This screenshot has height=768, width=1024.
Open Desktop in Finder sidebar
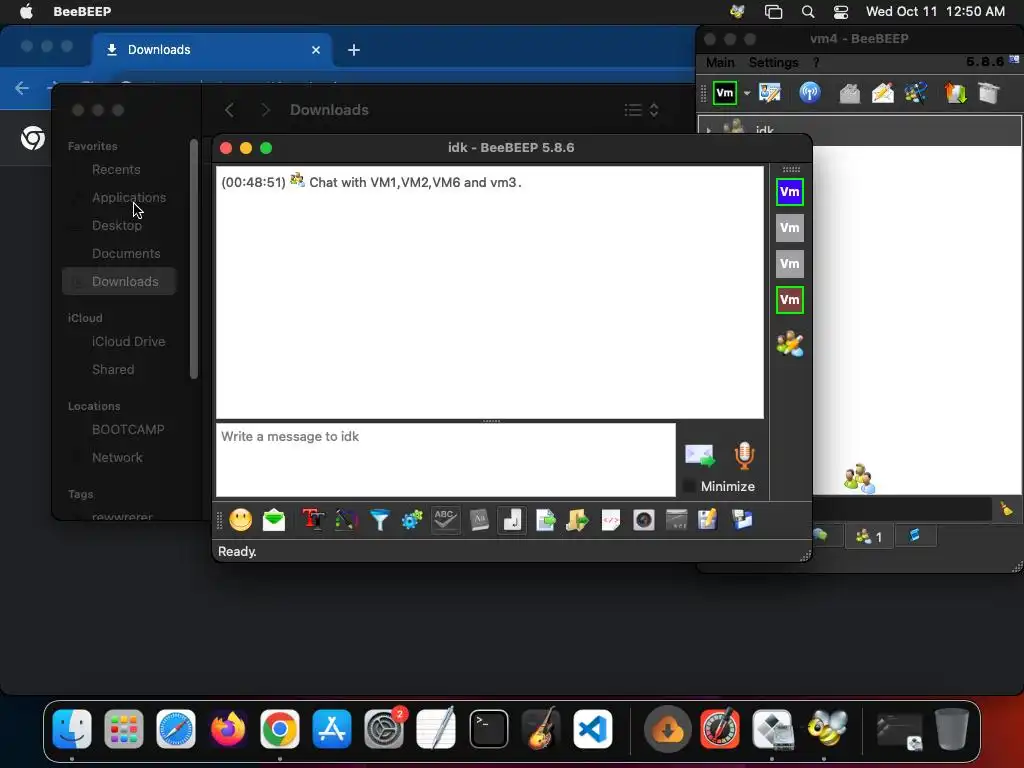117,225
